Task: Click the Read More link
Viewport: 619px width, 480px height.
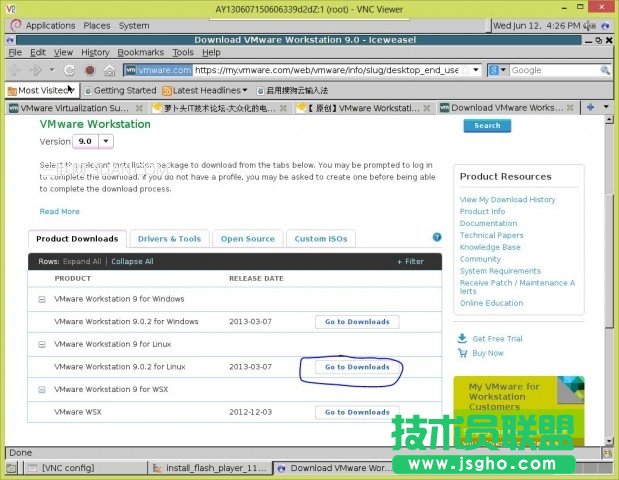Action: tap(59, 212)
